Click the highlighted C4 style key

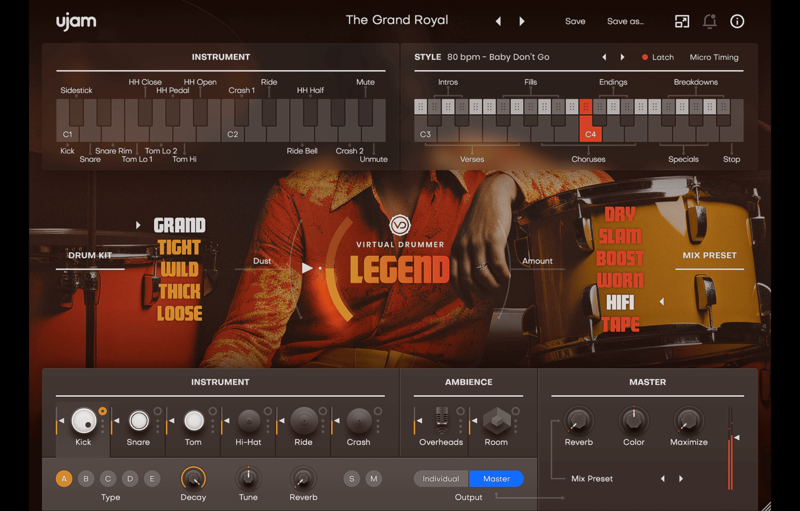pyautogui.click(x=590, y=129)
